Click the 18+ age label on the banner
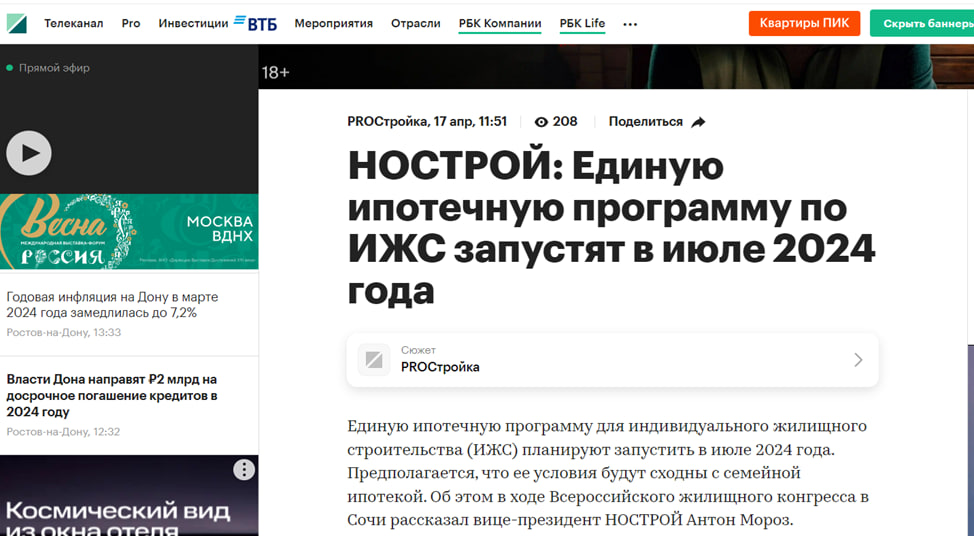The height and width of the screenshot is (536, 974). pyautogui.click(x=275, y=73)
